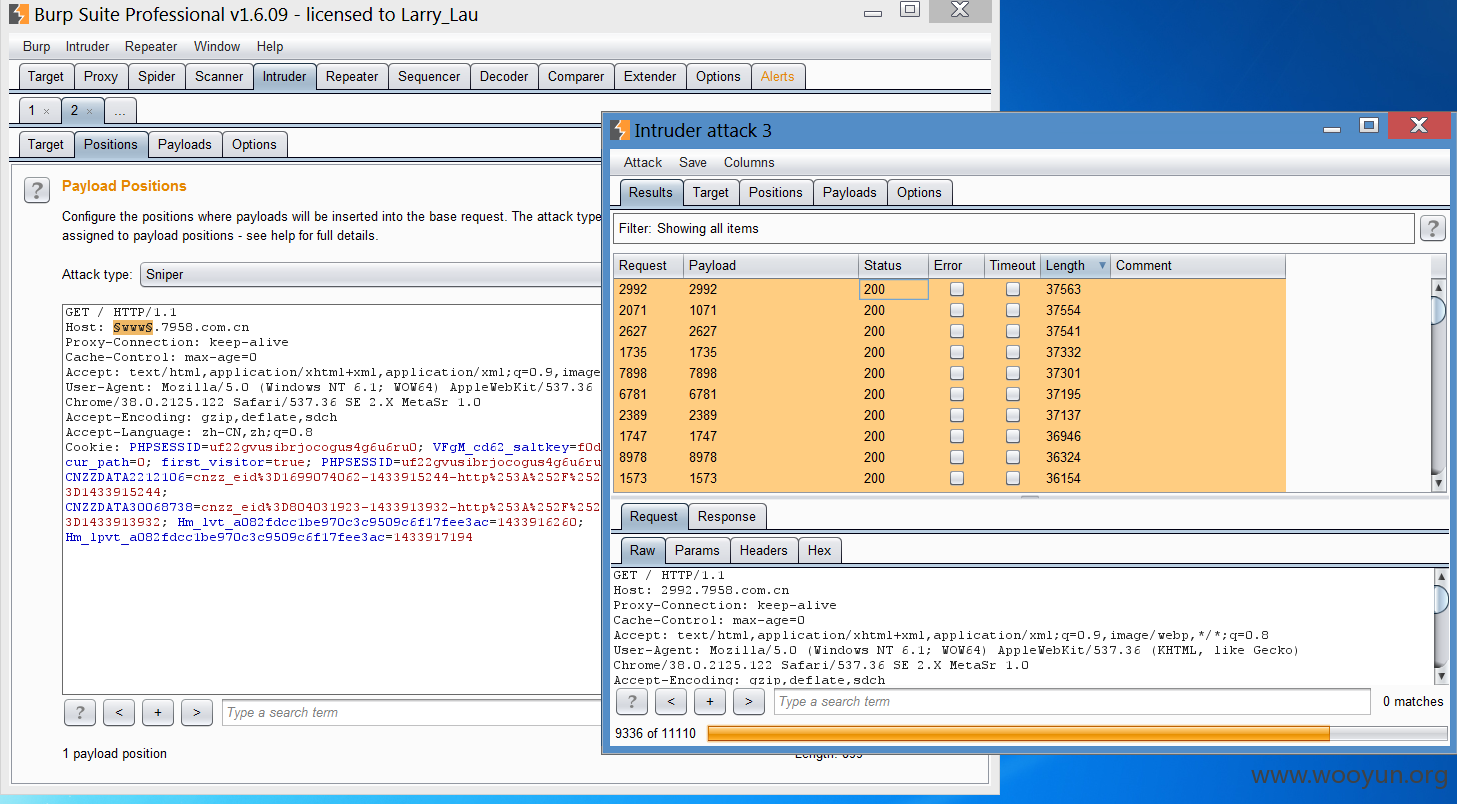Tick the Error checkbox for request 2071
This screenshot has width=1457, height=804.
pyautogui.click(x=957, y=310)
